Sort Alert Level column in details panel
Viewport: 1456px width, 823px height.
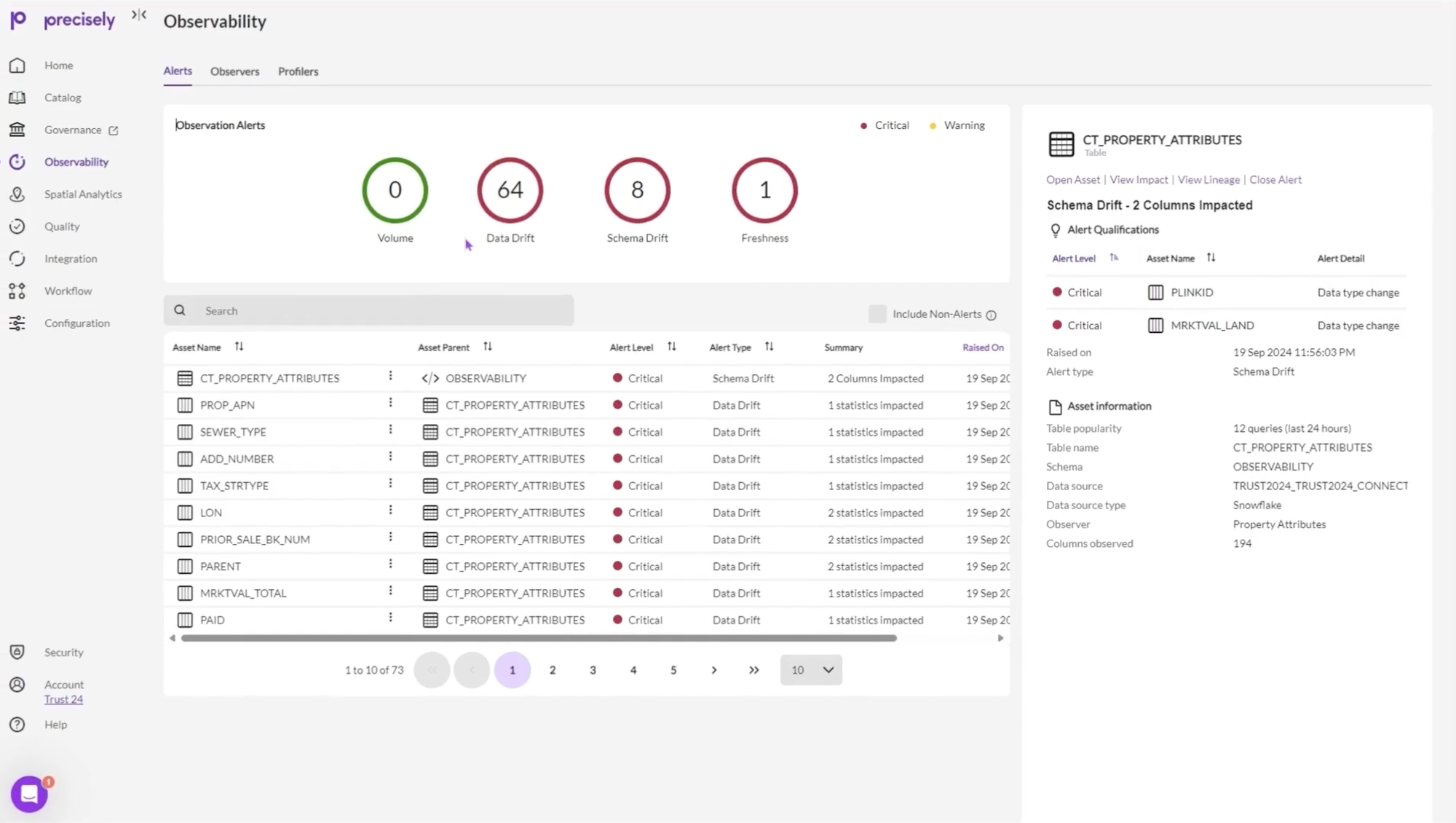coord(1114,258)
